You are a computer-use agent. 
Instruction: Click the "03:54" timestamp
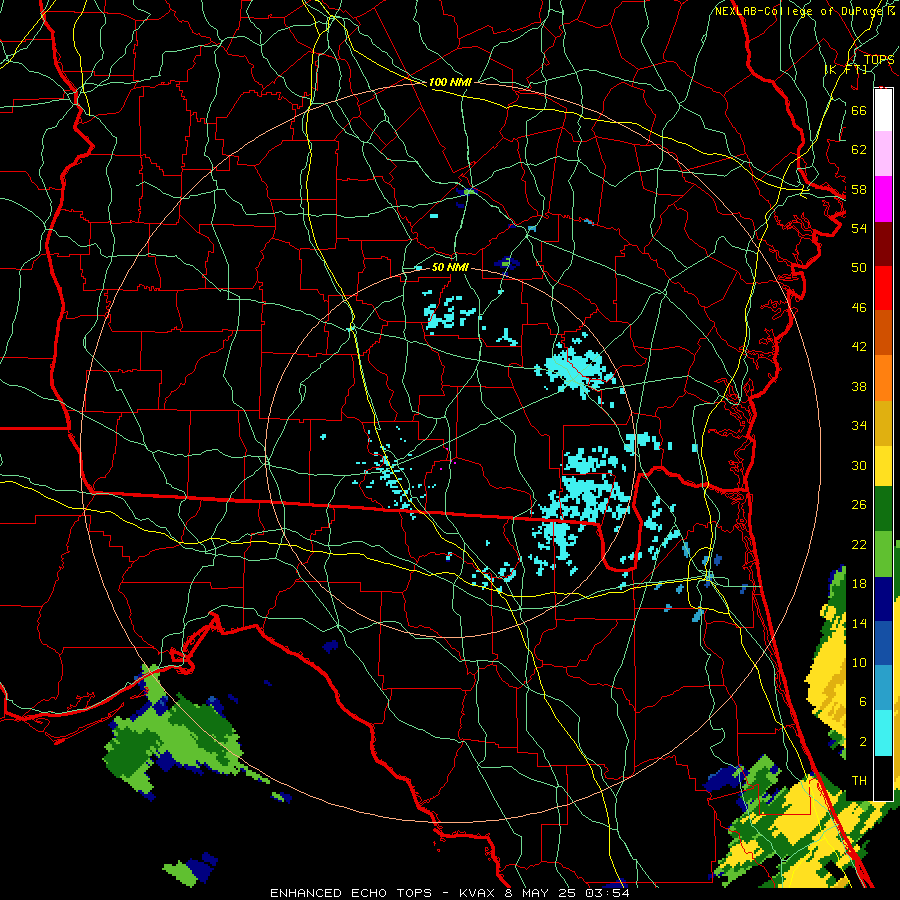point(607,893)
